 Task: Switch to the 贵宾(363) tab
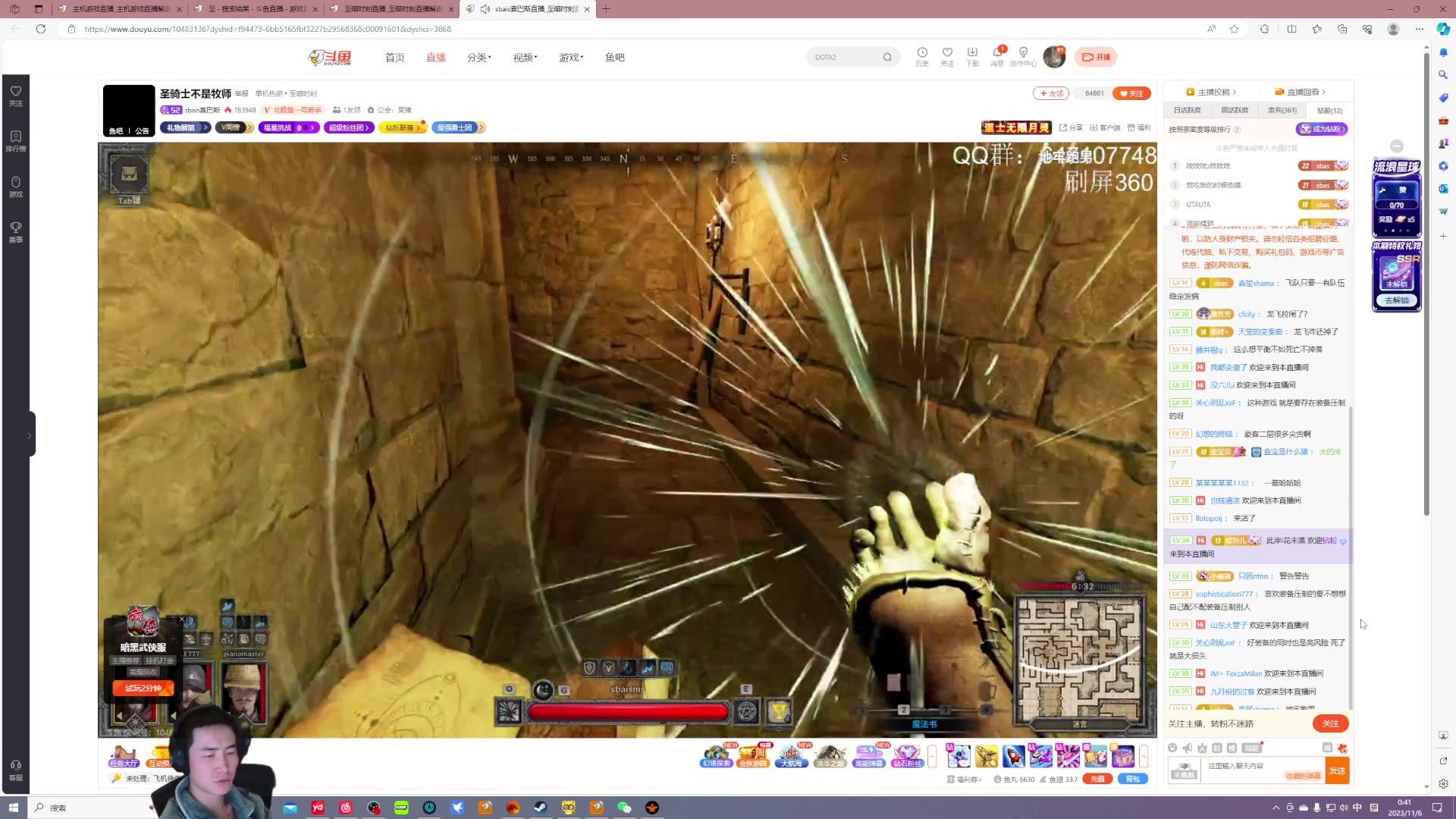(x=1282, y=111)
